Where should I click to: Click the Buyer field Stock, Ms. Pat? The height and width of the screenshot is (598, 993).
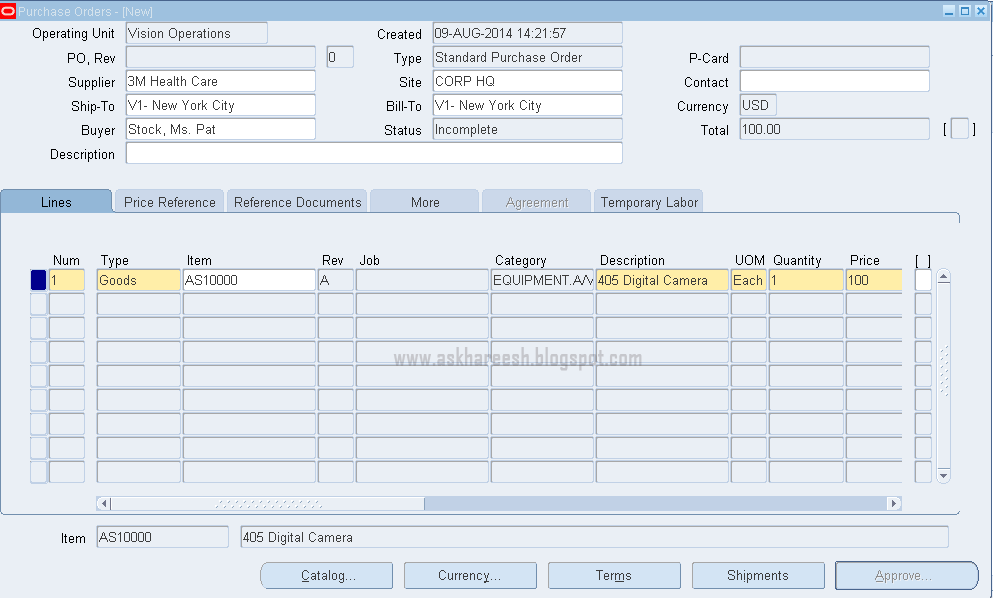[220, 130]
